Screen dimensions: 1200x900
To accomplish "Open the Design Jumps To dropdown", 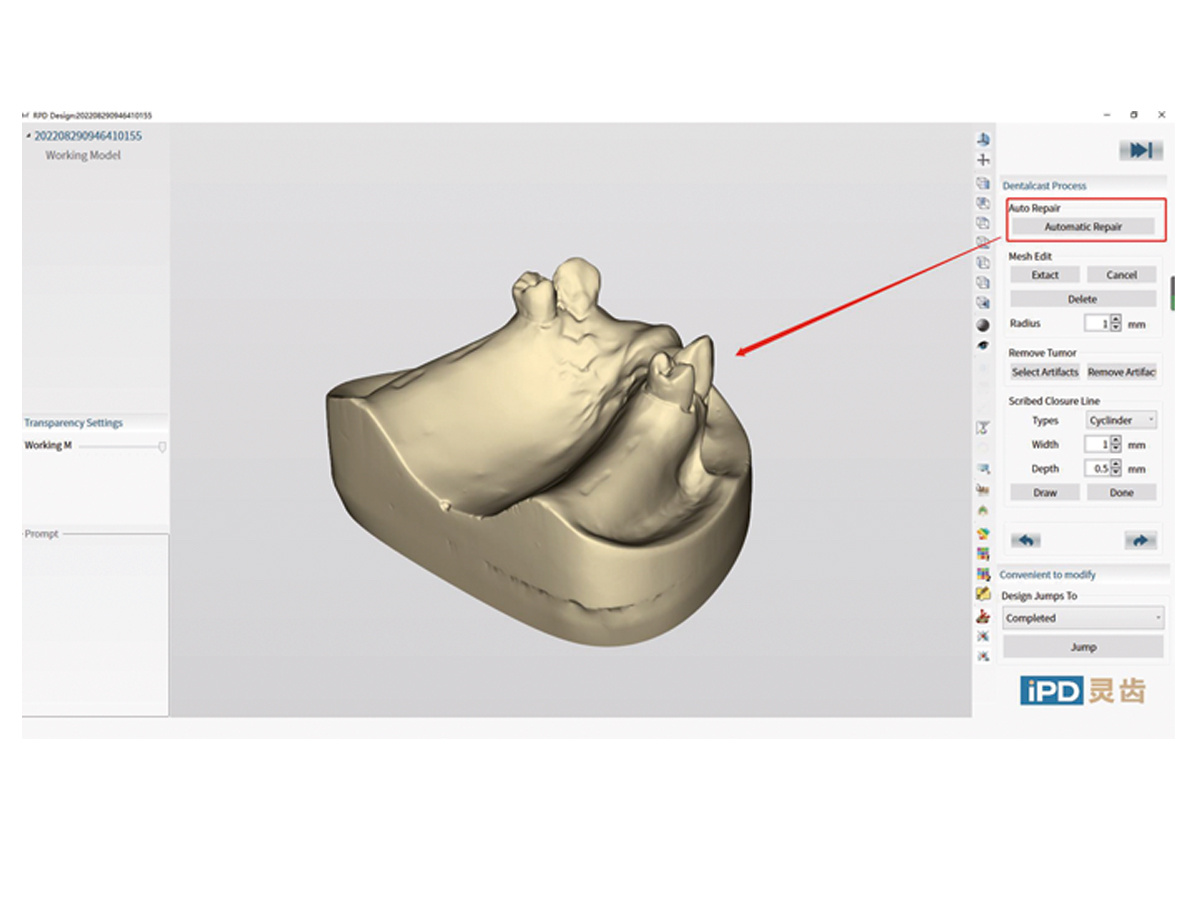I will 1083,618.
